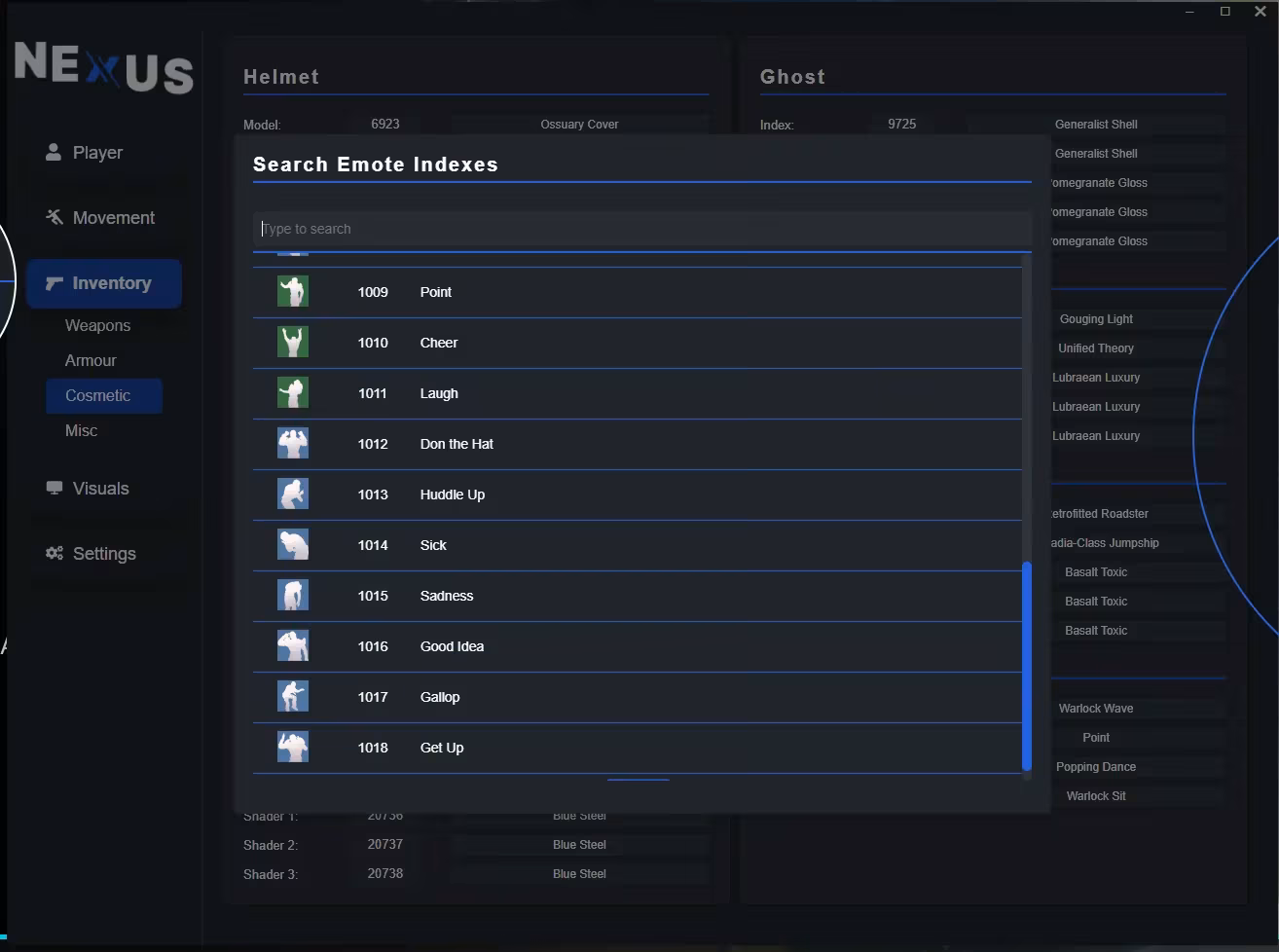Select the Point emote icon in row 1009

click(x=293, y=292)
